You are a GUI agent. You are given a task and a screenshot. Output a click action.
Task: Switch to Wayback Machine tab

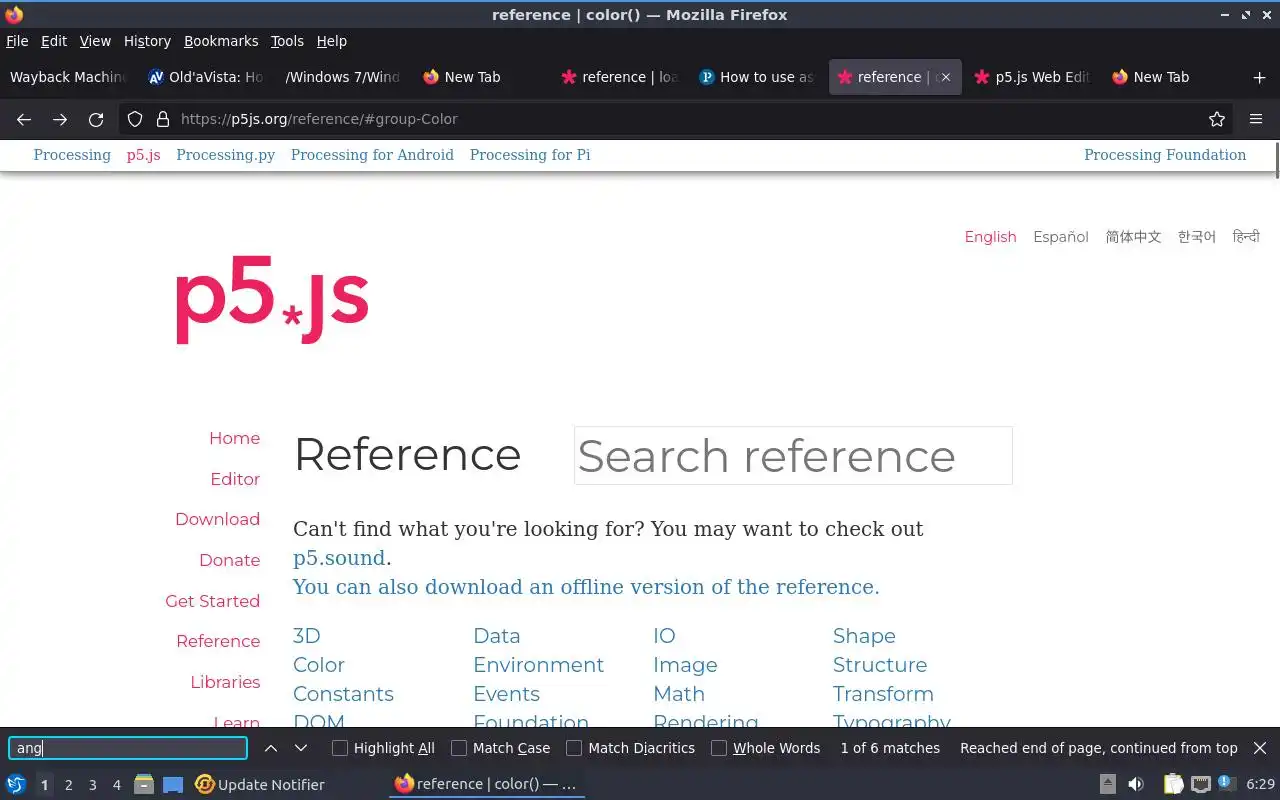[68, 77]
